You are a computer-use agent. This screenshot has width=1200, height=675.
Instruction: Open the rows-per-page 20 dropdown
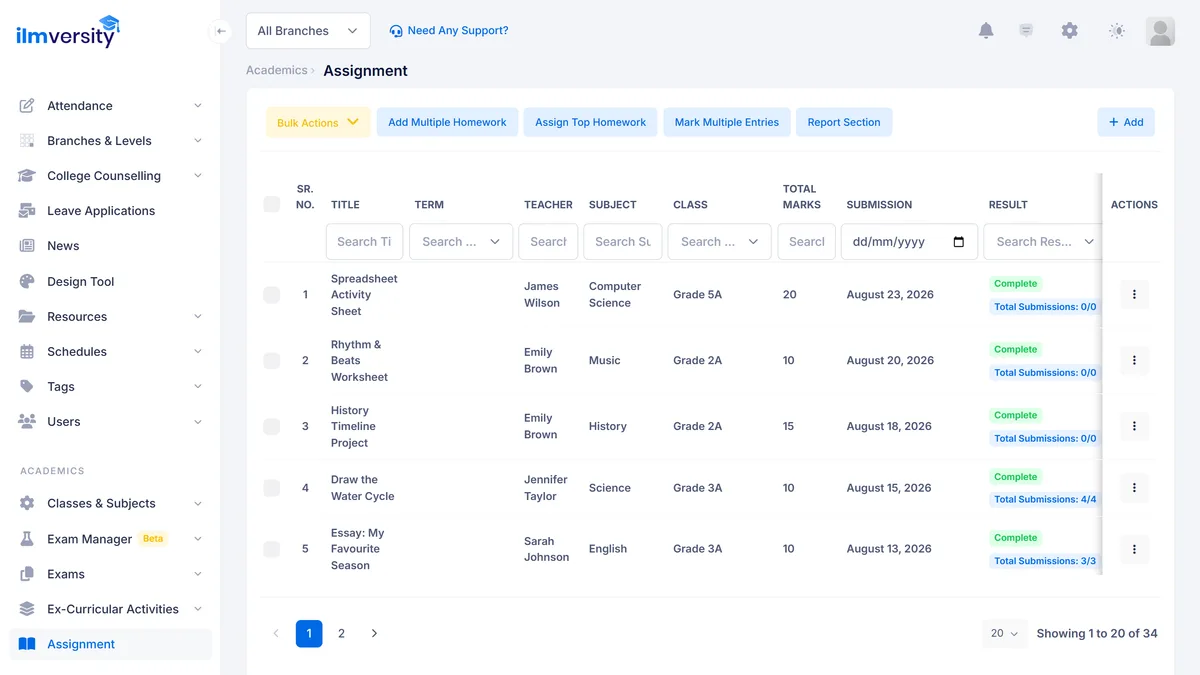coord(1004,633)
